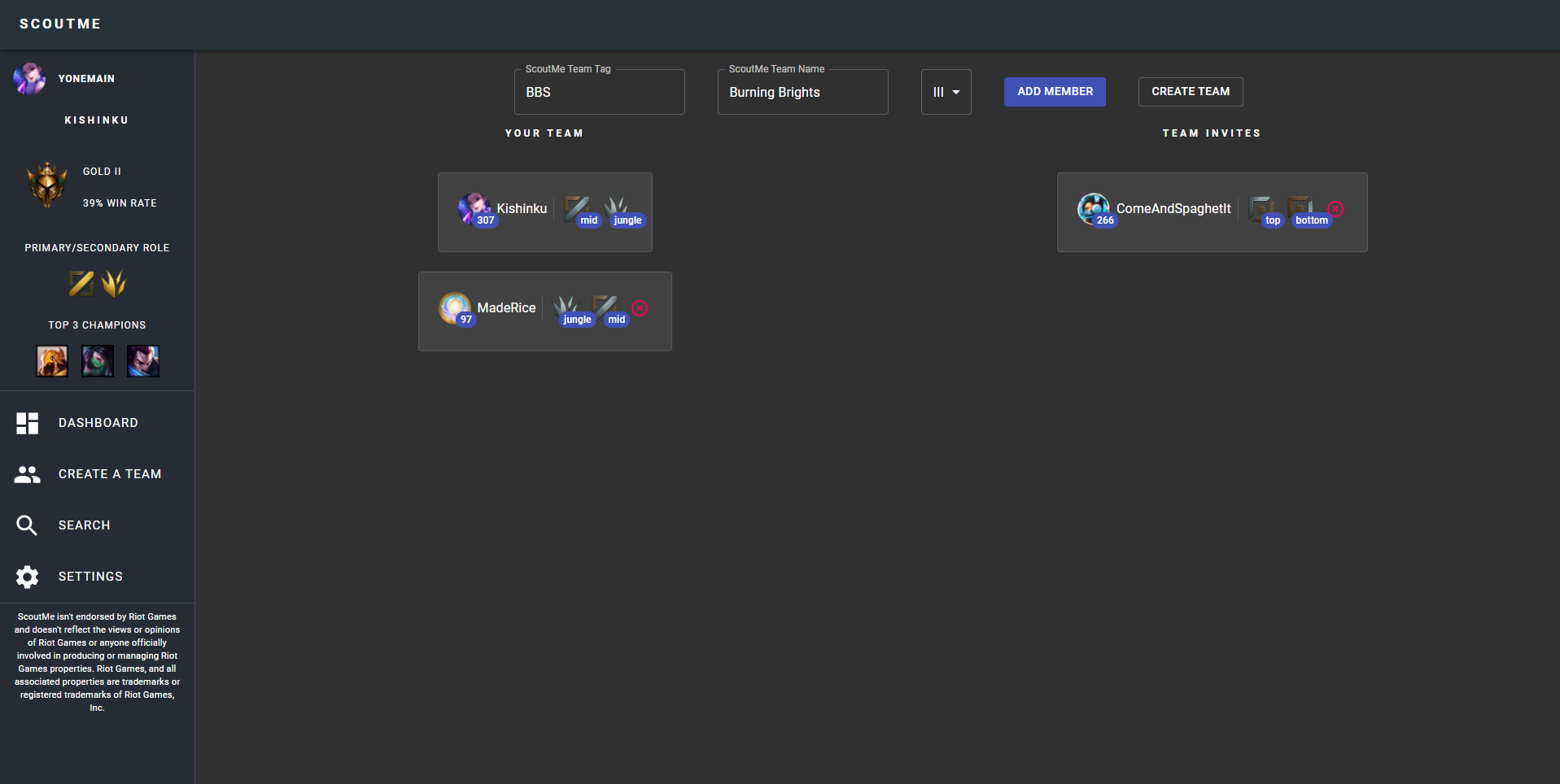Click the MadeRice name text
1560x784 pixels.
(506, 308)
